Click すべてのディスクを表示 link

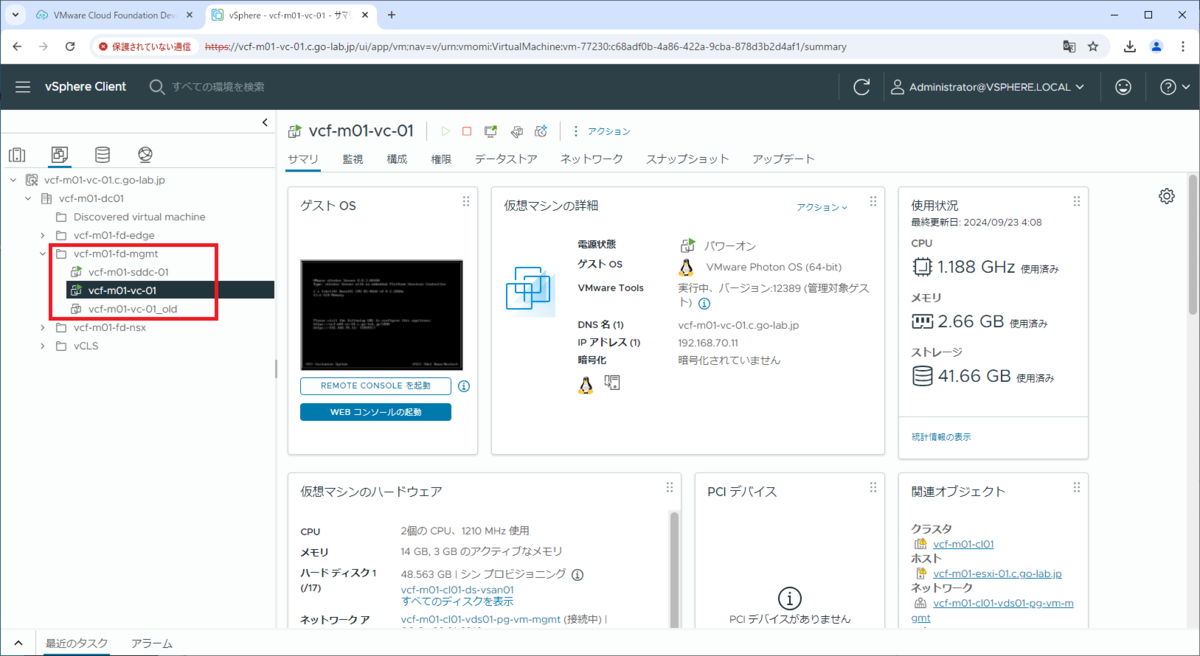457,602
